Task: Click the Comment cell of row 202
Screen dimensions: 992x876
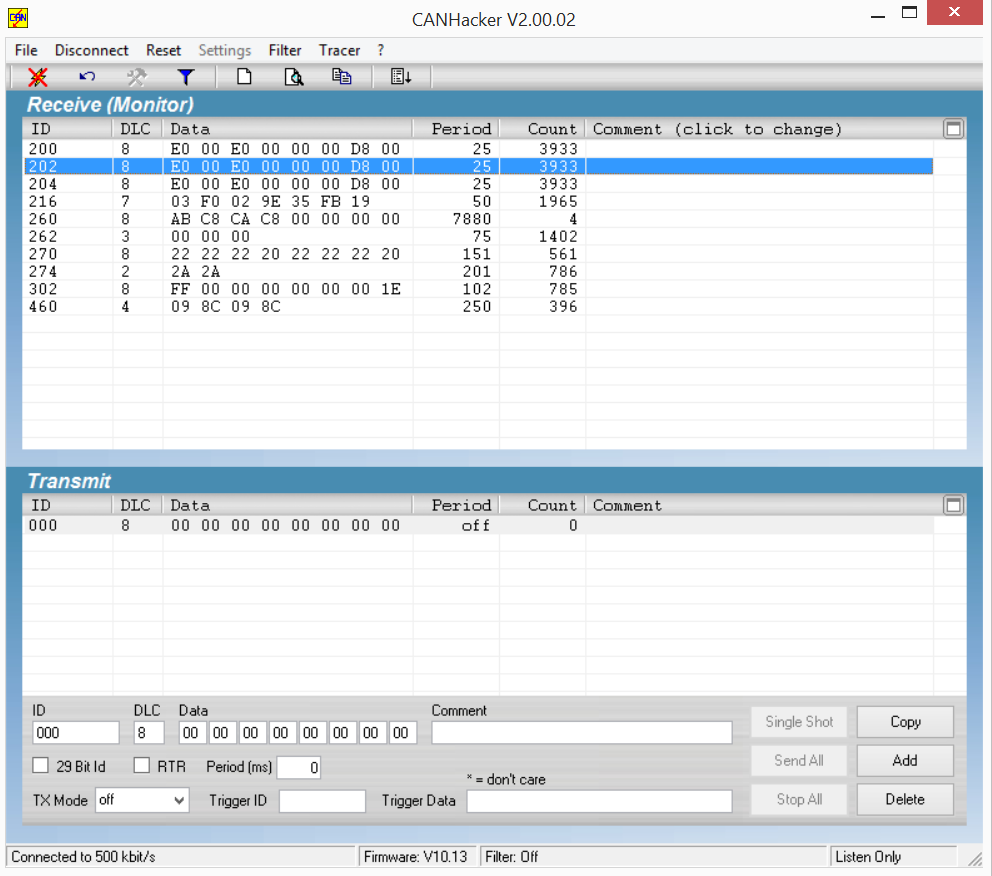Action: point(759,166)
